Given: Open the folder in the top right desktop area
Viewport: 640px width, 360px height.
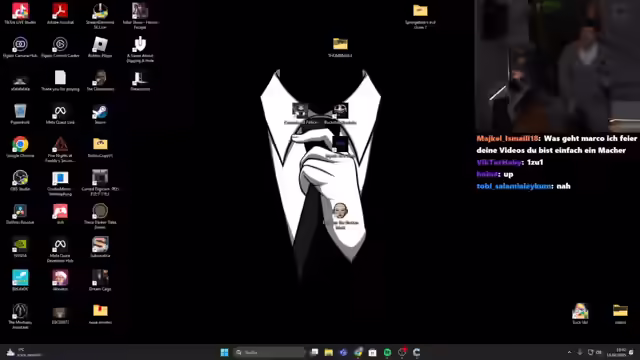Looking at the screenshot, I should (x=420, y=16).
